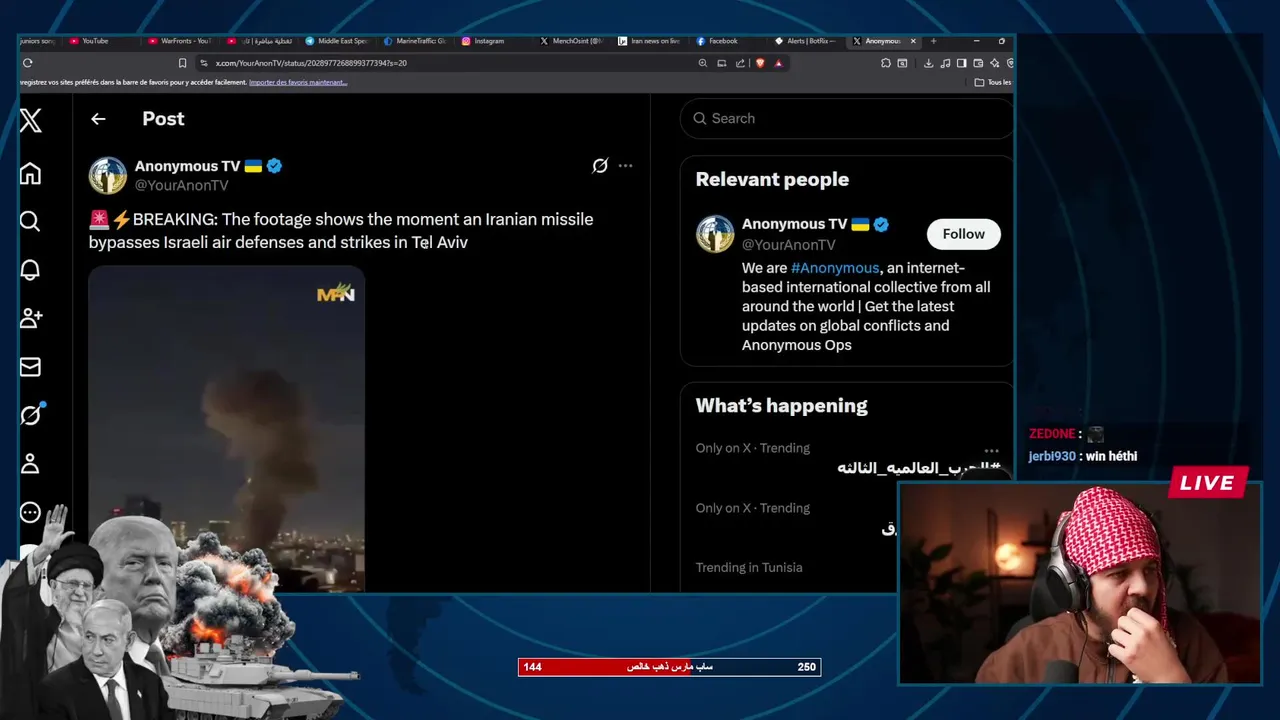This screenshot has width=1280, height=720.
Task: Reload the page in the browser
Action: click(x=27, y=63)
